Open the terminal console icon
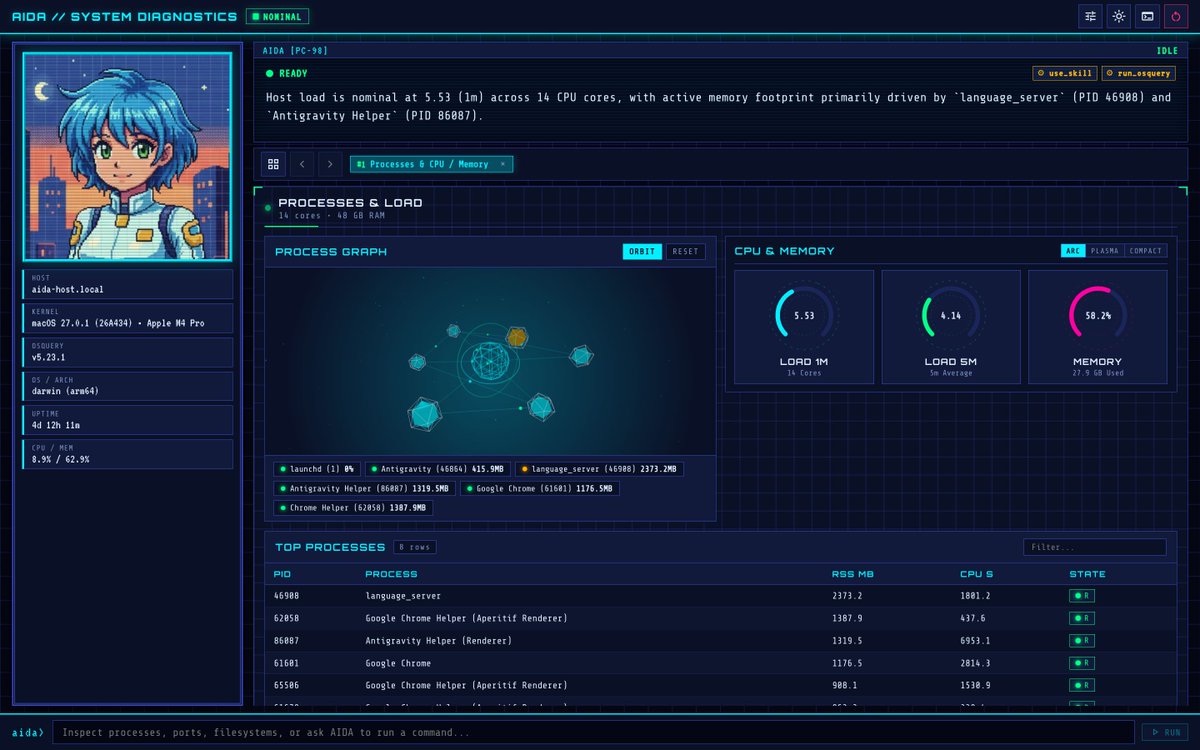Screen dimensions: 1200x750 pos(1148,16)
